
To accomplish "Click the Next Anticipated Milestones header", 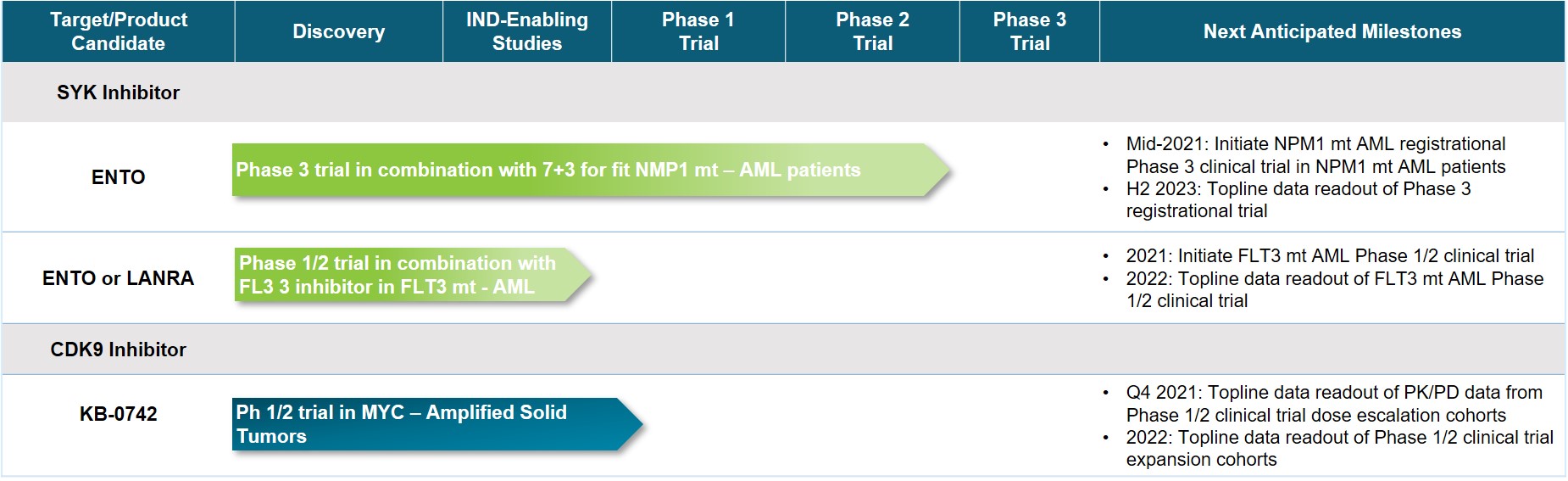I will [1332, 31].
